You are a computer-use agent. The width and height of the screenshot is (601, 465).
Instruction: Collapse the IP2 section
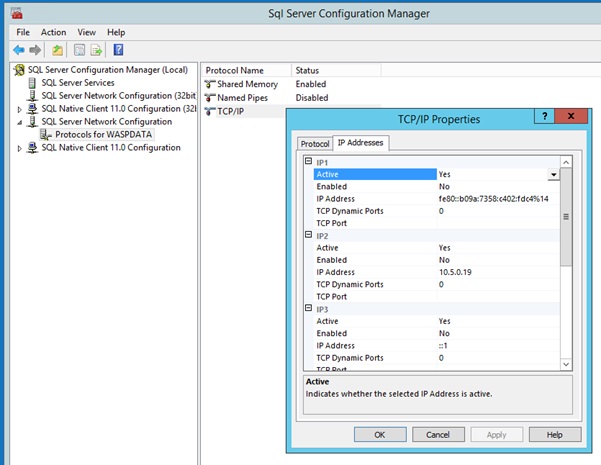pyautogui.click(x=307, y=235)
